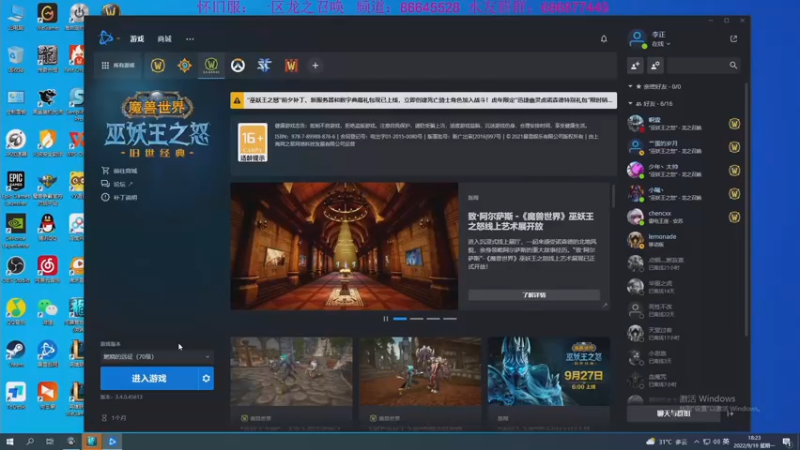Open the three-dots overflow menu
The height and width of the screenshot is (450, 800).
(190, 39)
